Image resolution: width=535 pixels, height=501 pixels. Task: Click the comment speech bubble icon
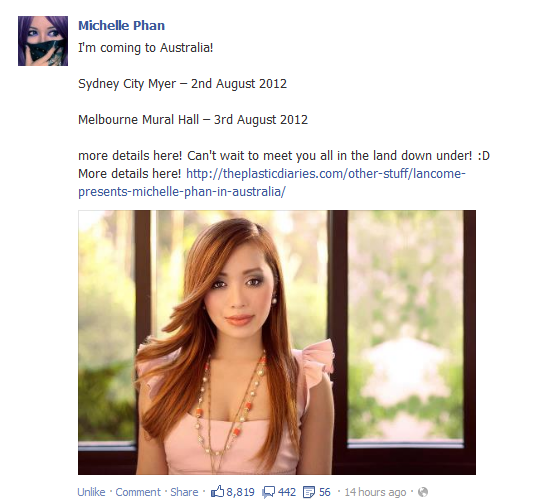click(268, 492)
